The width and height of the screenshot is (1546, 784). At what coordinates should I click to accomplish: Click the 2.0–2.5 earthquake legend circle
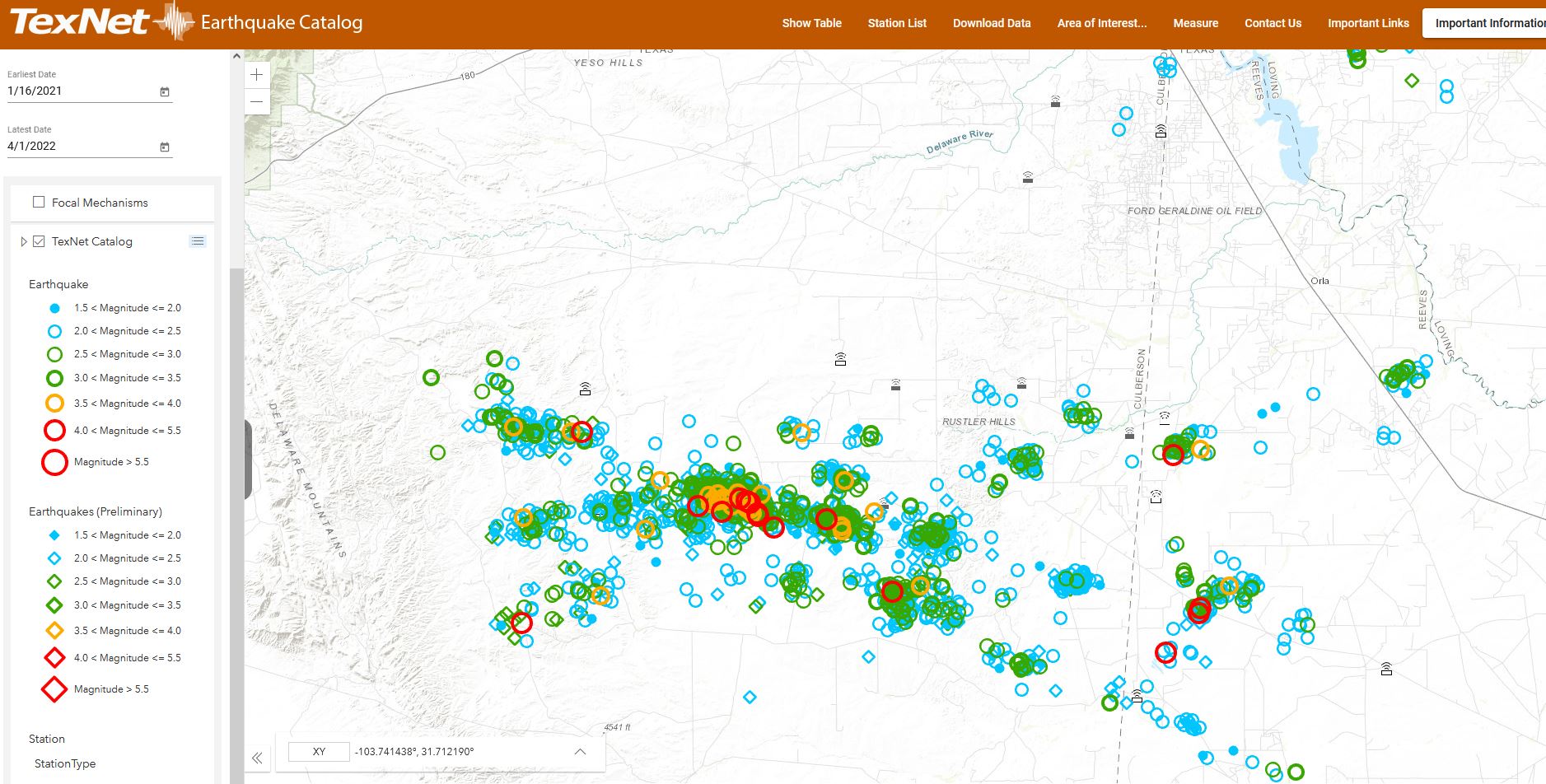click(54, 331)
